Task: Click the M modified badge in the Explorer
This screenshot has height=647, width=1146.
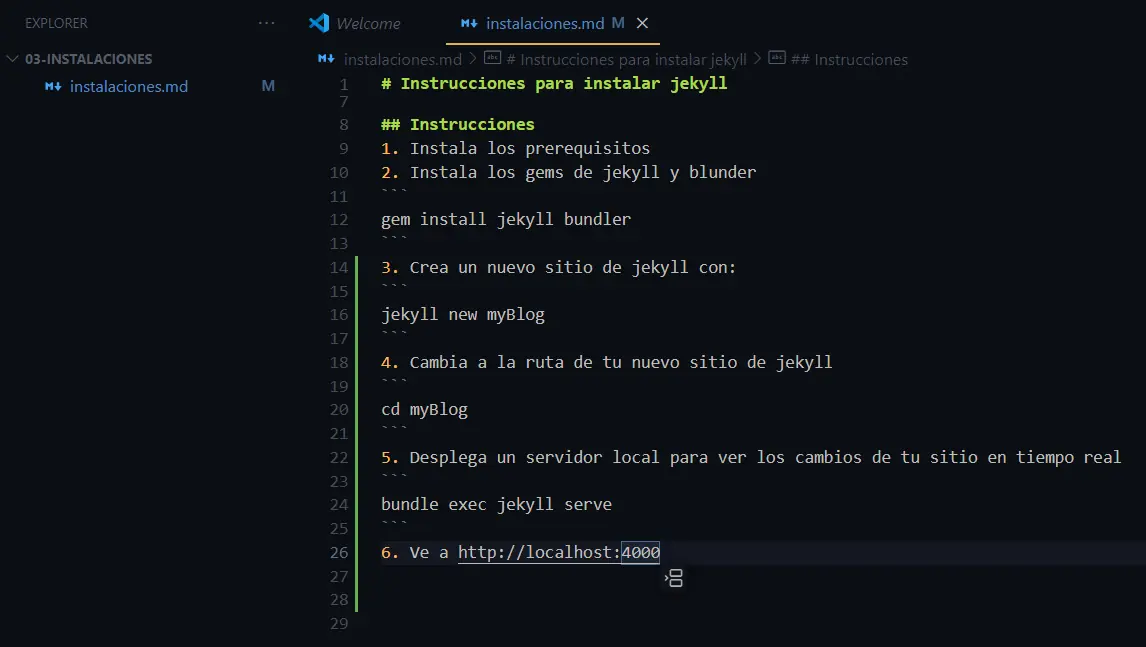Action: tap(268, 86)
